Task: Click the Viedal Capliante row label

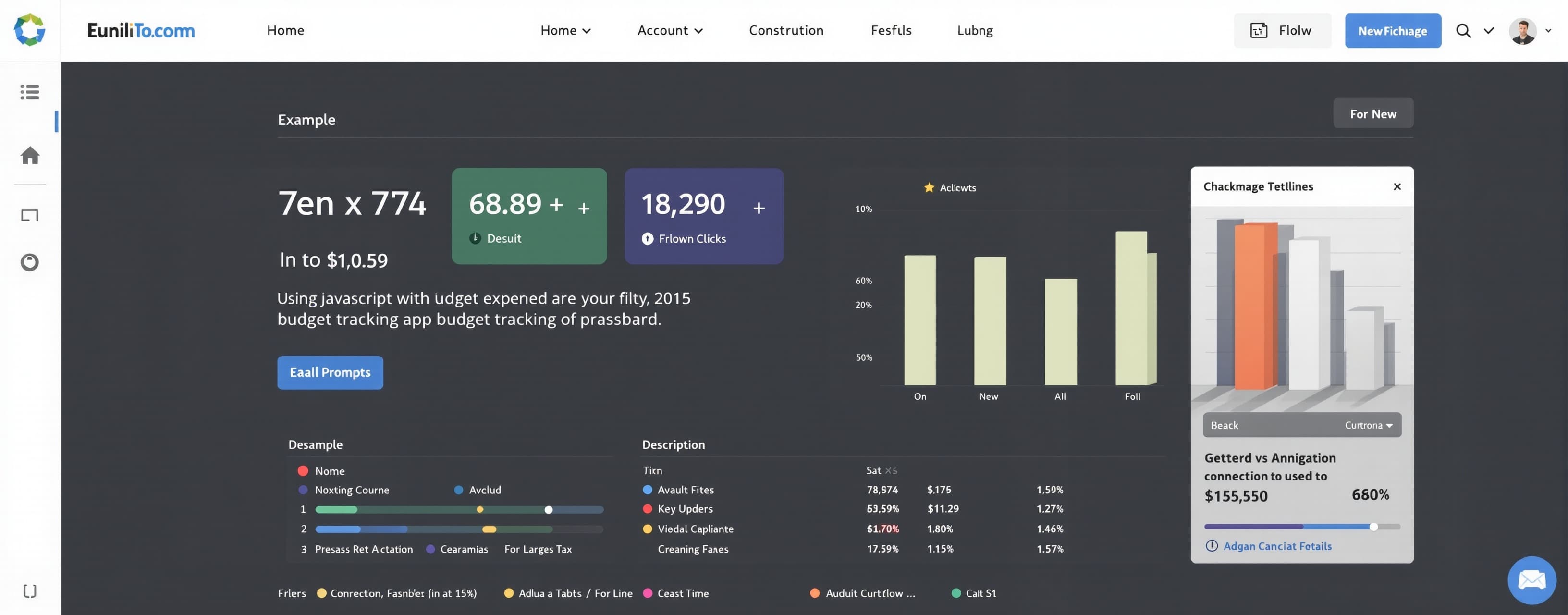Action: pos(695,529)
